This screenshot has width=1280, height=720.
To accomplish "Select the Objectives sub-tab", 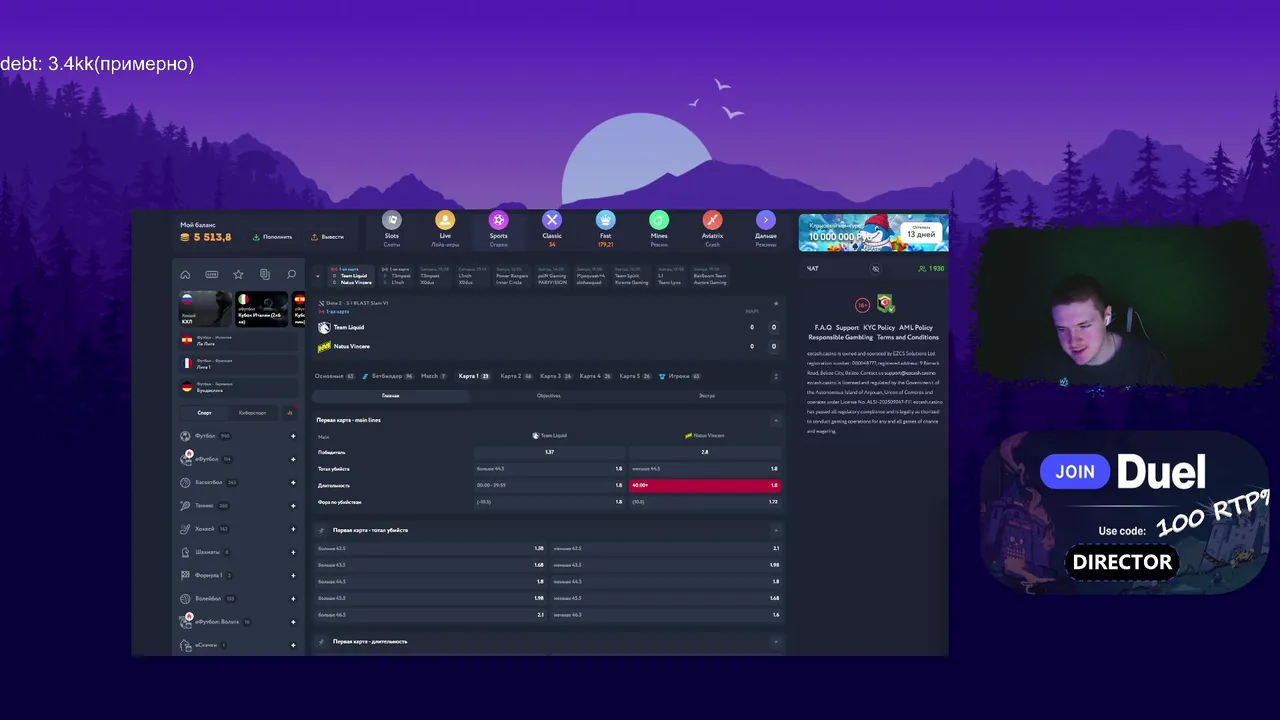I will 549,396.
